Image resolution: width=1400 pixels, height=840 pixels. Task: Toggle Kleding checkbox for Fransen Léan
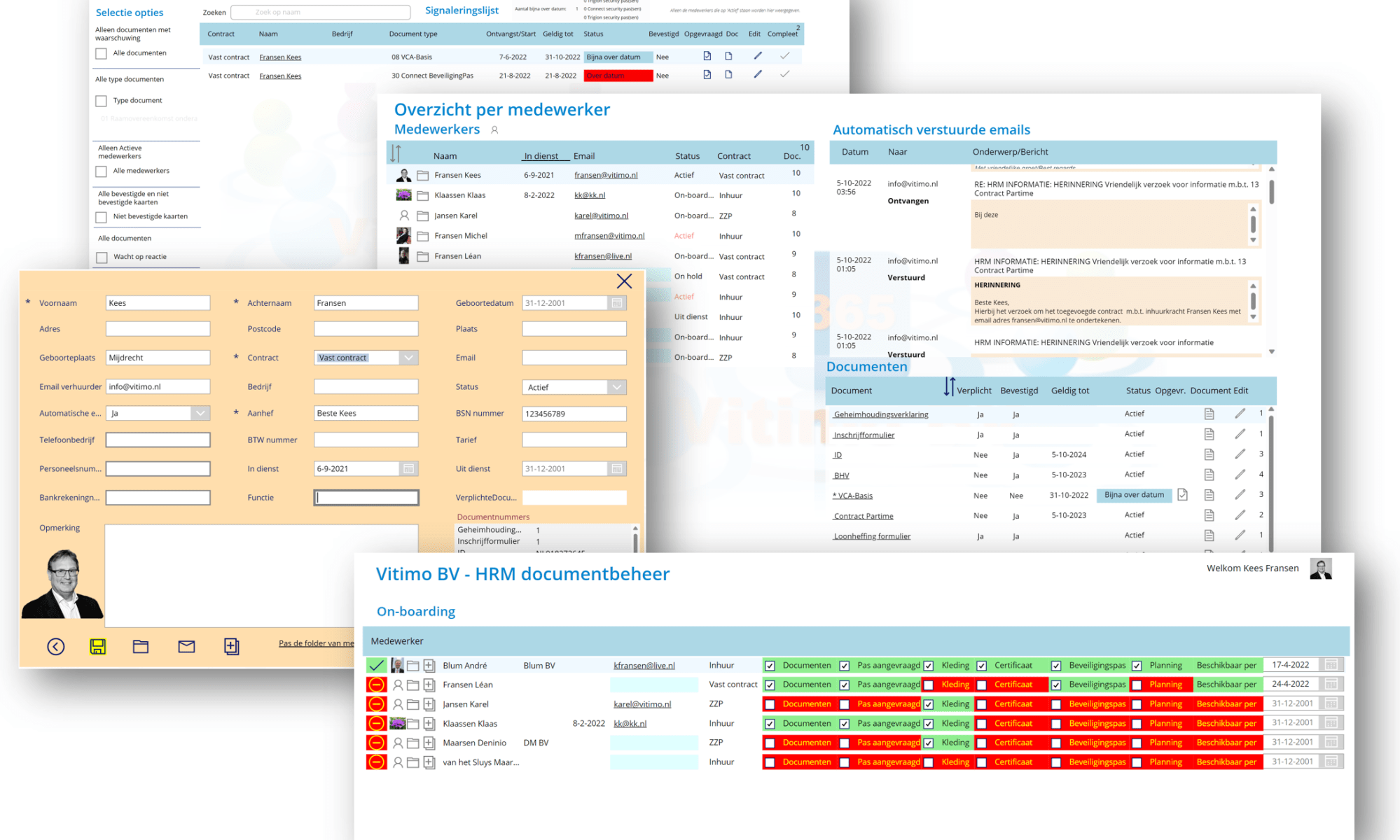tap(929, 685)
